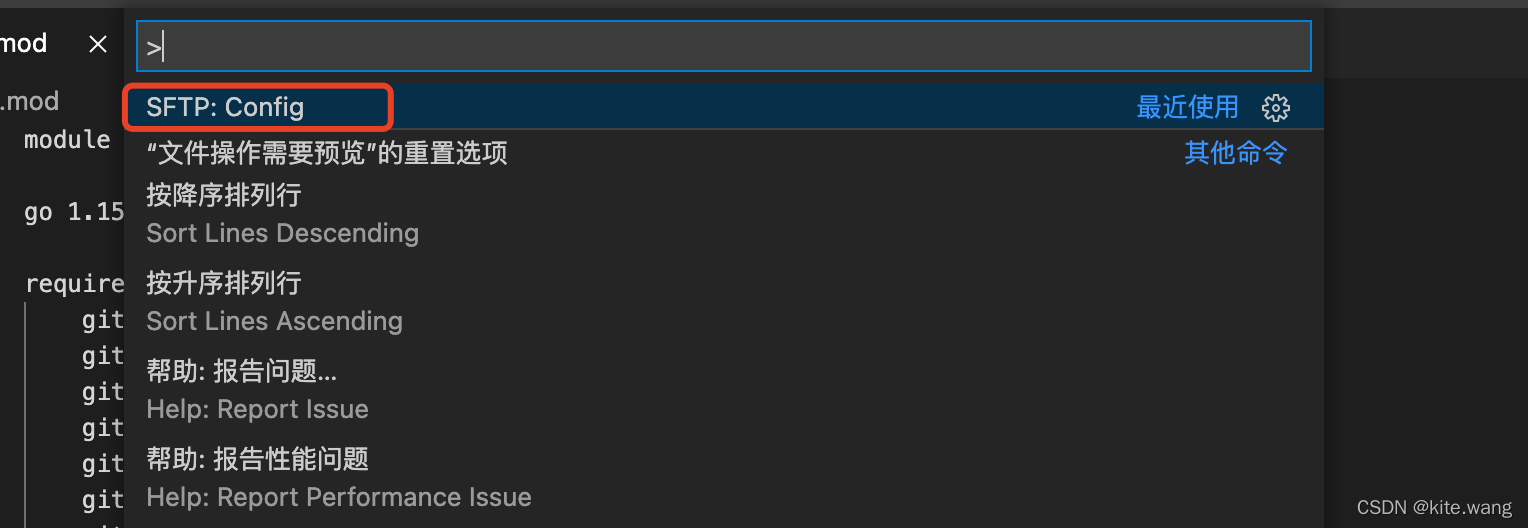The image size is (1528, 528).
Task: Select "文件操作需要预览"的重置选项 command
Action: [x=326, y=152]
